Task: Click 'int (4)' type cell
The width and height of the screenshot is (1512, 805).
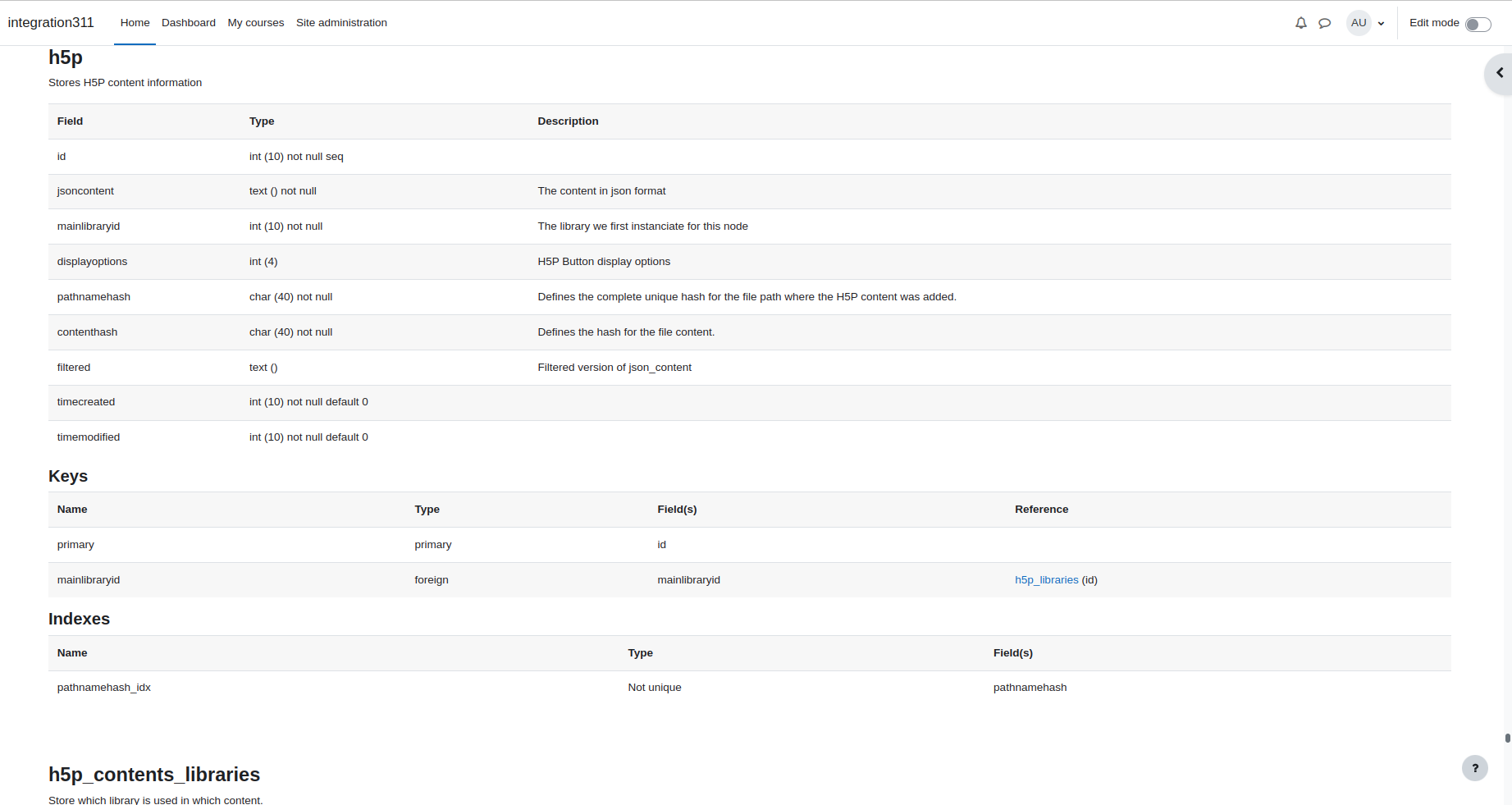Action: tap(263, 262)
